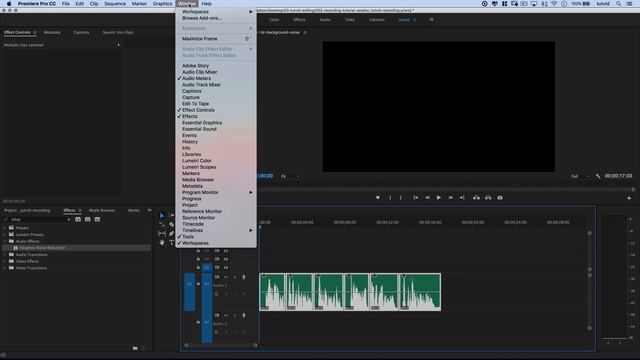This screenshot has height=360, width=640.
Task: Collapse the Audio Effects folder
Action: (5, 241)
